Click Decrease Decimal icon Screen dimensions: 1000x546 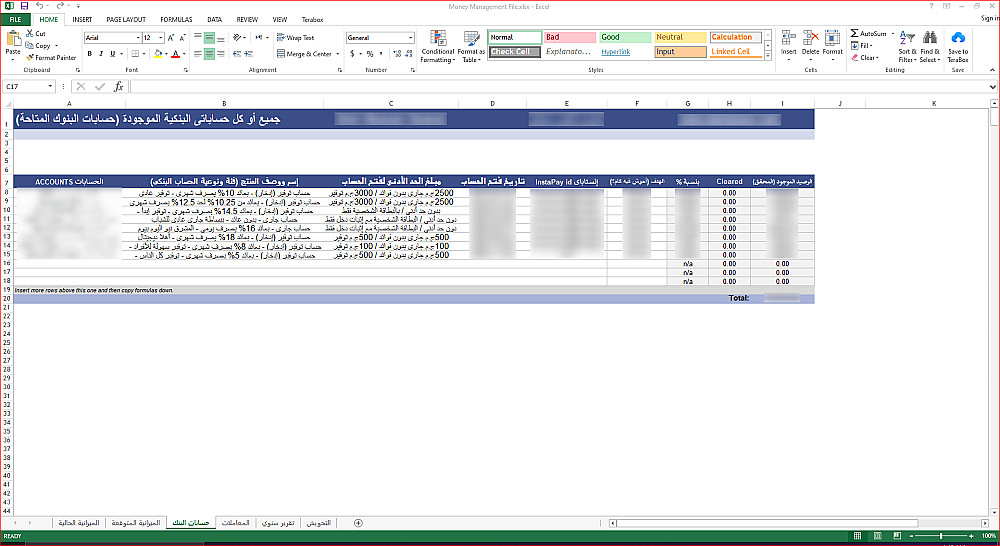pos(409,54)
